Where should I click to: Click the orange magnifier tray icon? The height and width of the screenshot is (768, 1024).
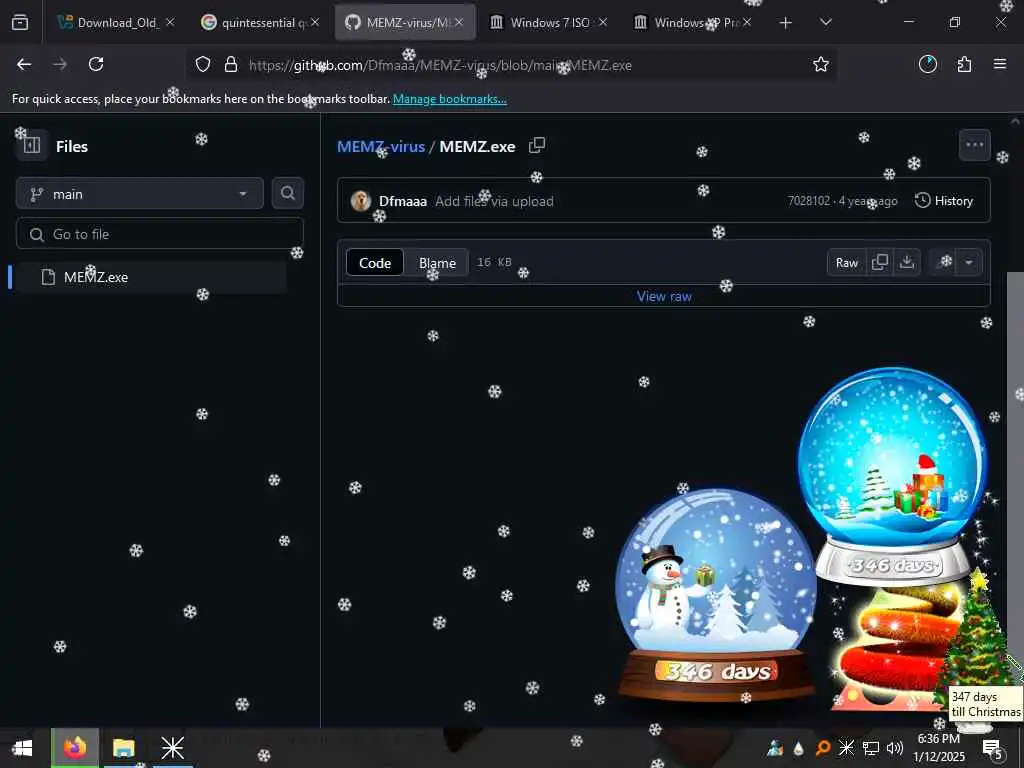[x=823, y=748]
